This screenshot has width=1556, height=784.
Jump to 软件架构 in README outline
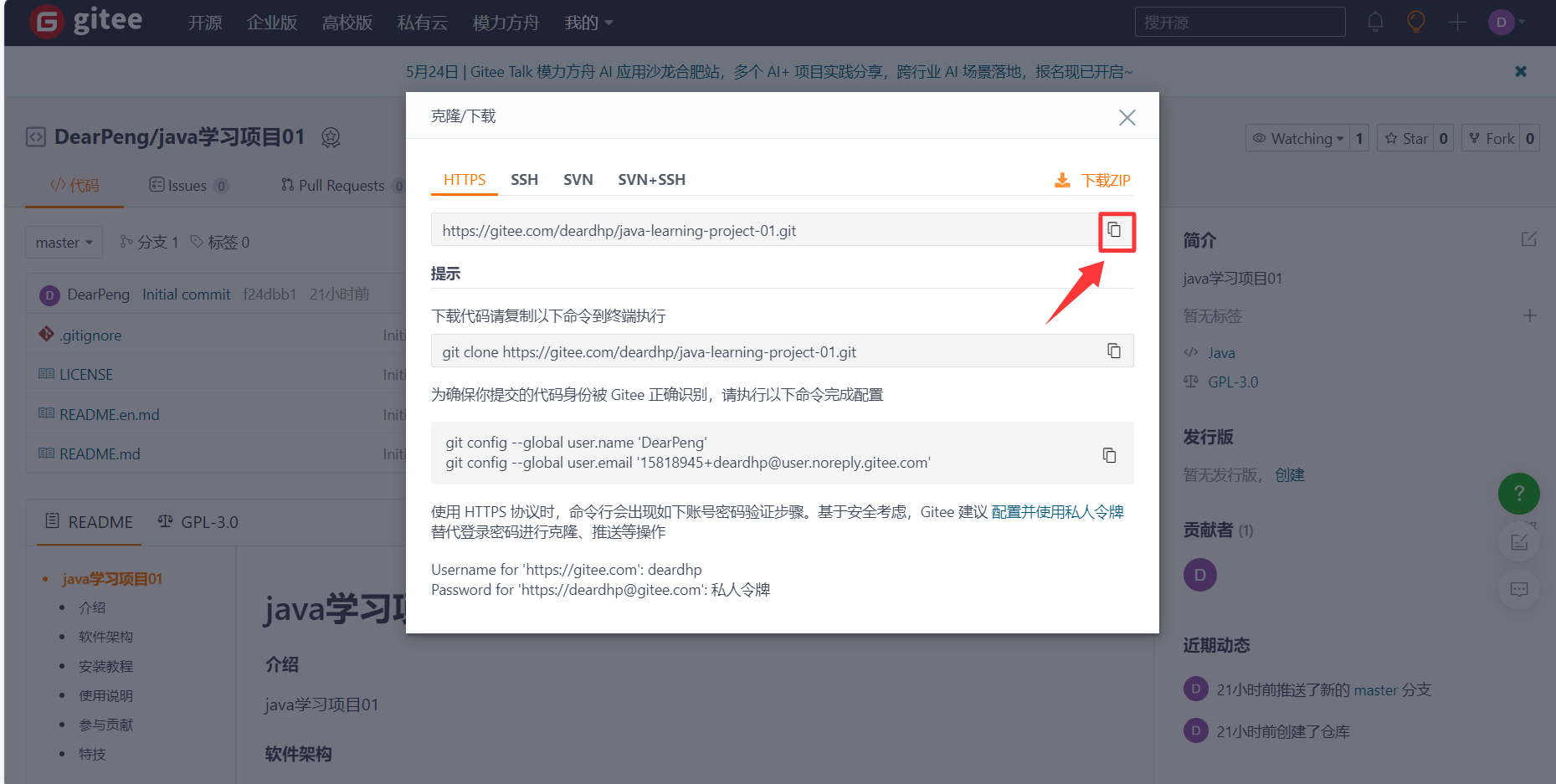click(x=105, y=637)
